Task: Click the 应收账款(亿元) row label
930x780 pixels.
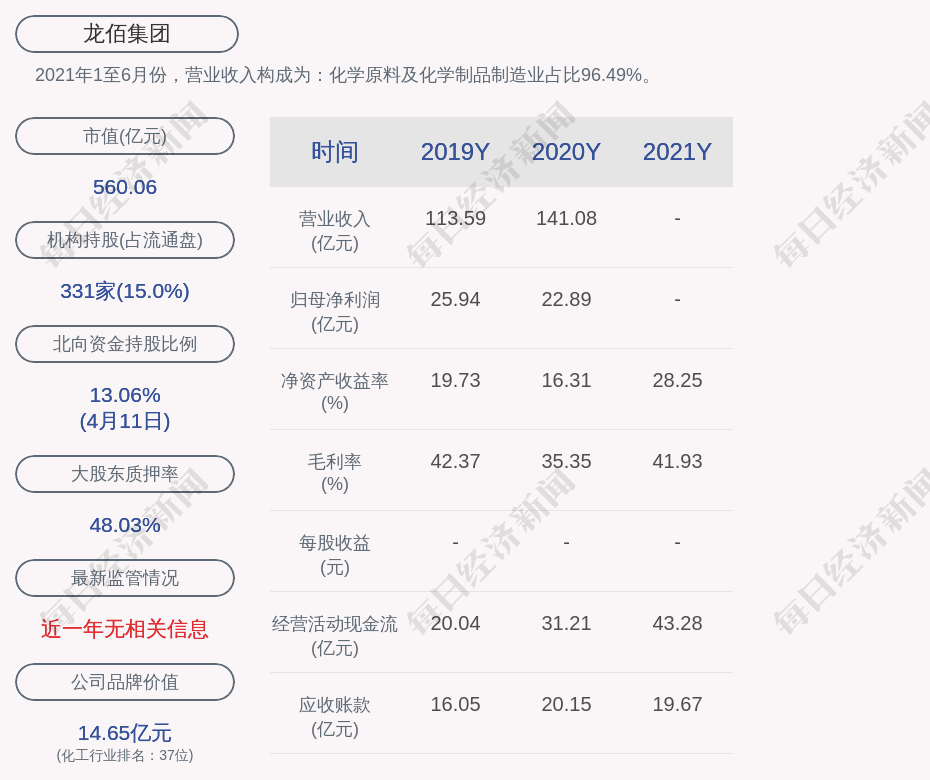Action: coord(335,717)
